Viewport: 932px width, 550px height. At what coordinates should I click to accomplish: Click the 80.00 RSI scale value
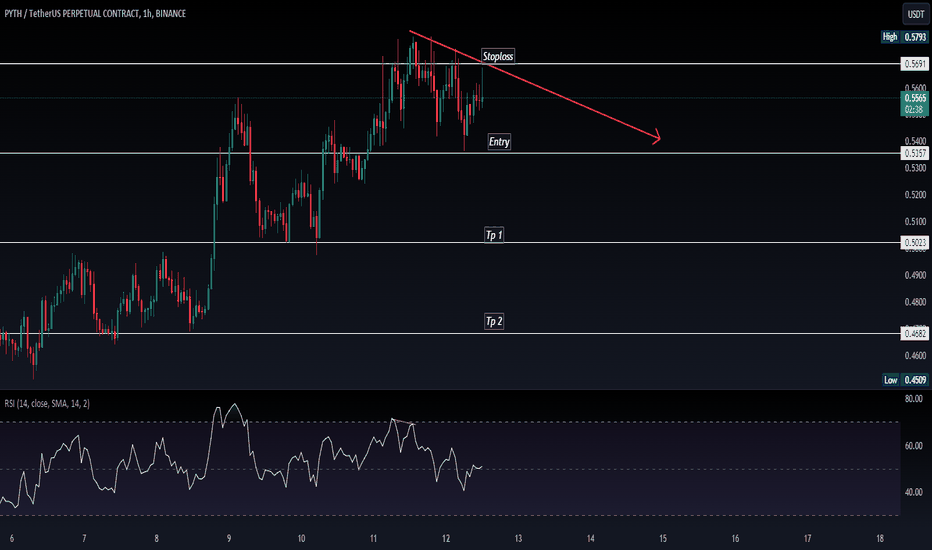pyautogui.click(x=914, y=399)
